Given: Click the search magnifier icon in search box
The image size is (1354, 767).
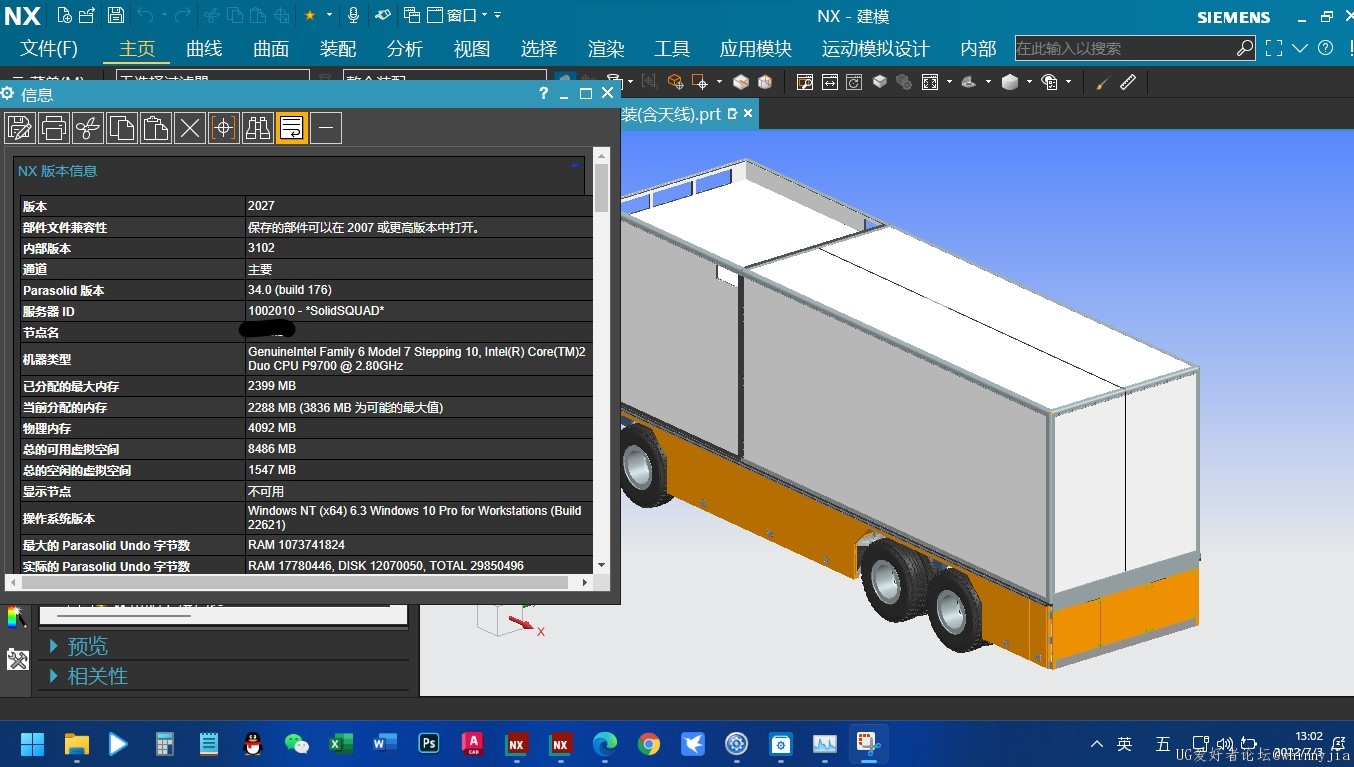Looking at the screenshot, I should pos(1245,48).
